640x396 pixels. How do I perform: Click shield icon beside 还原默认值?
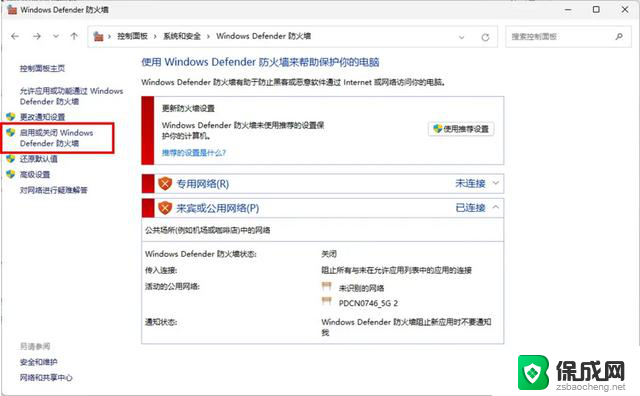[11, 159]
